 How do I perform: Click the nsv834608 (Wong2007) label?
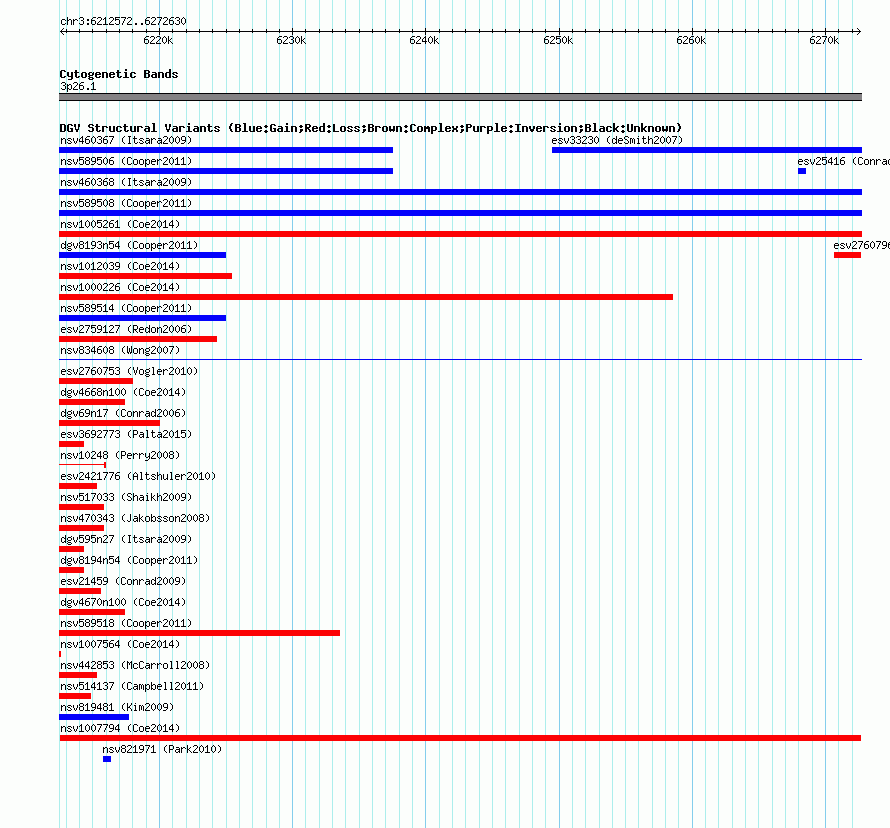[x=120, y=350]
